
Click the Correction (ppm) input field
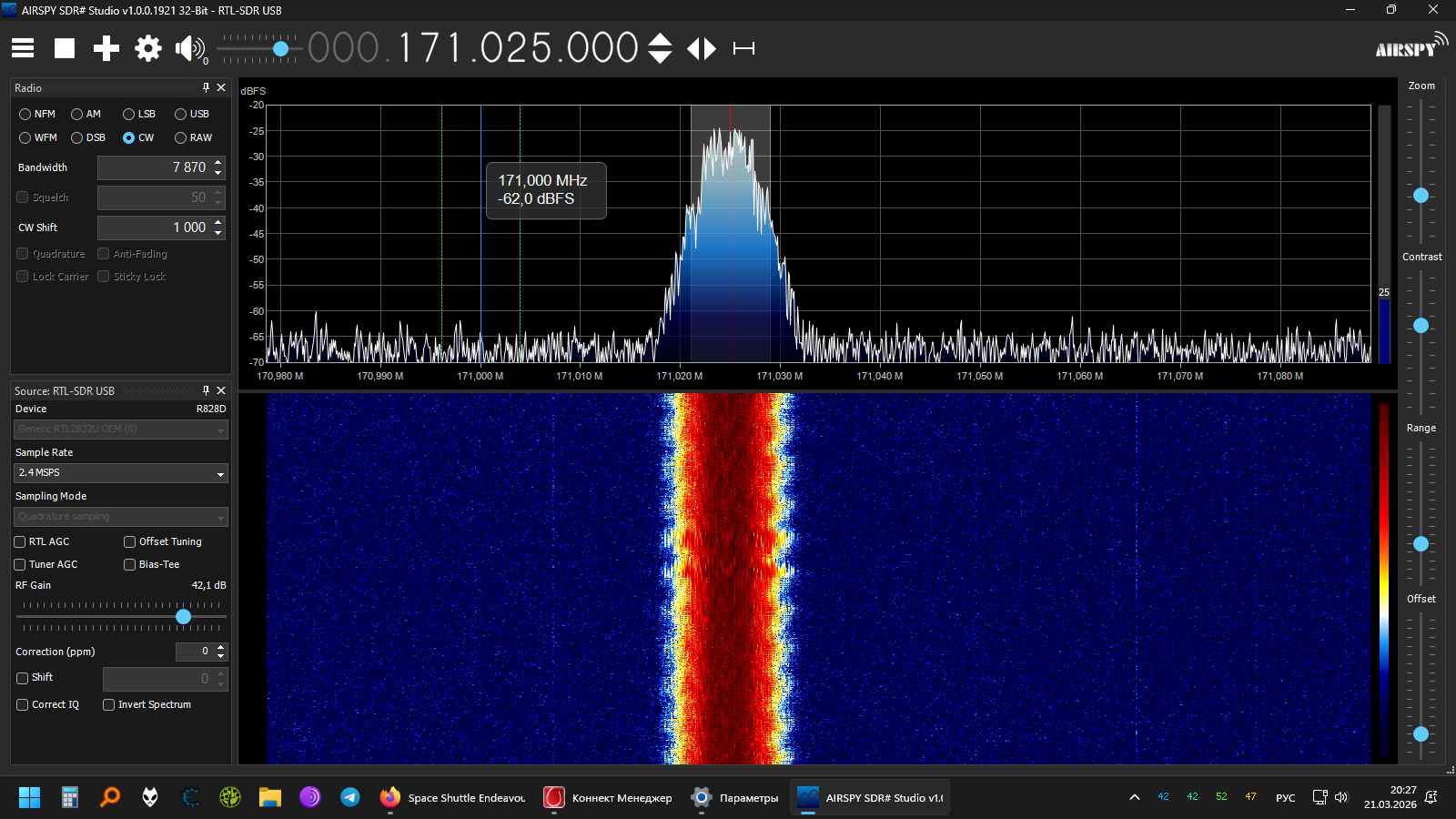coord(194,652)
